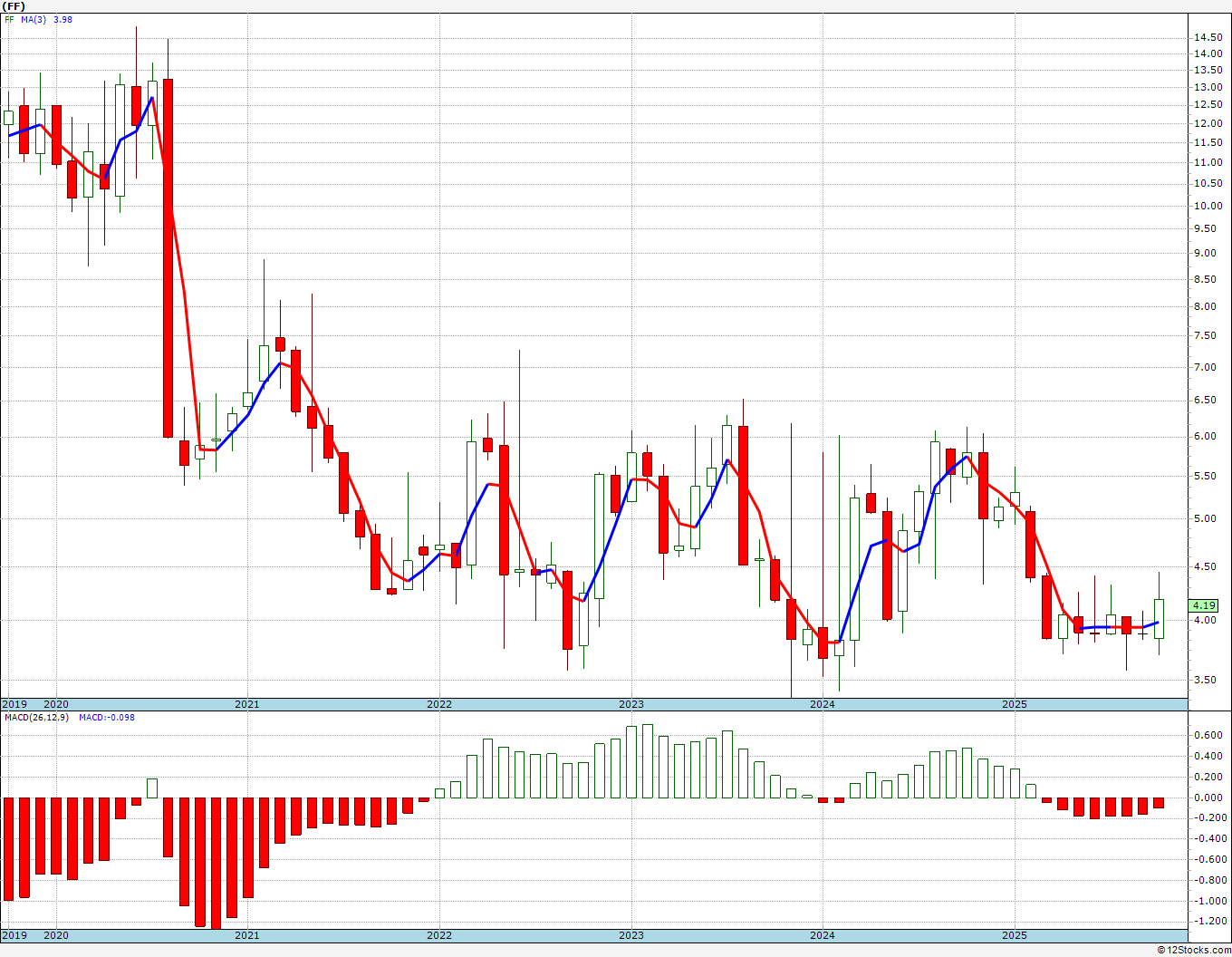Click positive 0.200 on the MACD axis
The width and height of the screenshot is (1232, 957).
[1209, 777]
